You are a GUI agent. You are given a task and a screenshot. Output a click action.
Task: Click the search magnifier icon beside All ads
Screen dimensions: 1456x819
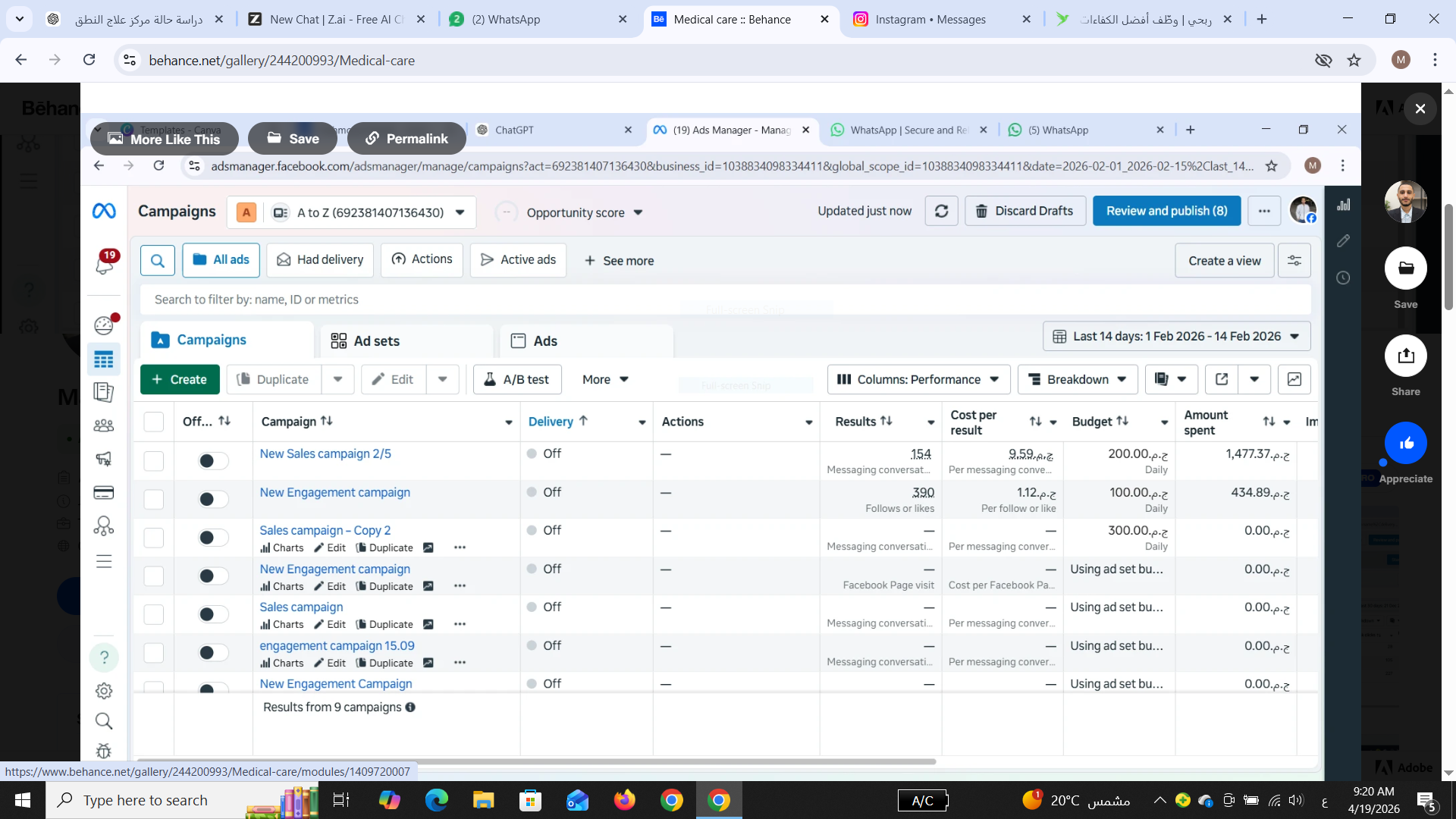158,261
